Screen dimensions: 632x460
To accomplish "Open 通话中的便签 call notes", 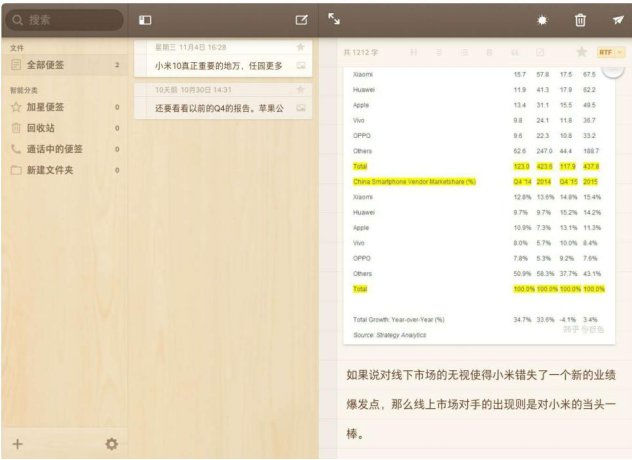I will tap(64, 149).
